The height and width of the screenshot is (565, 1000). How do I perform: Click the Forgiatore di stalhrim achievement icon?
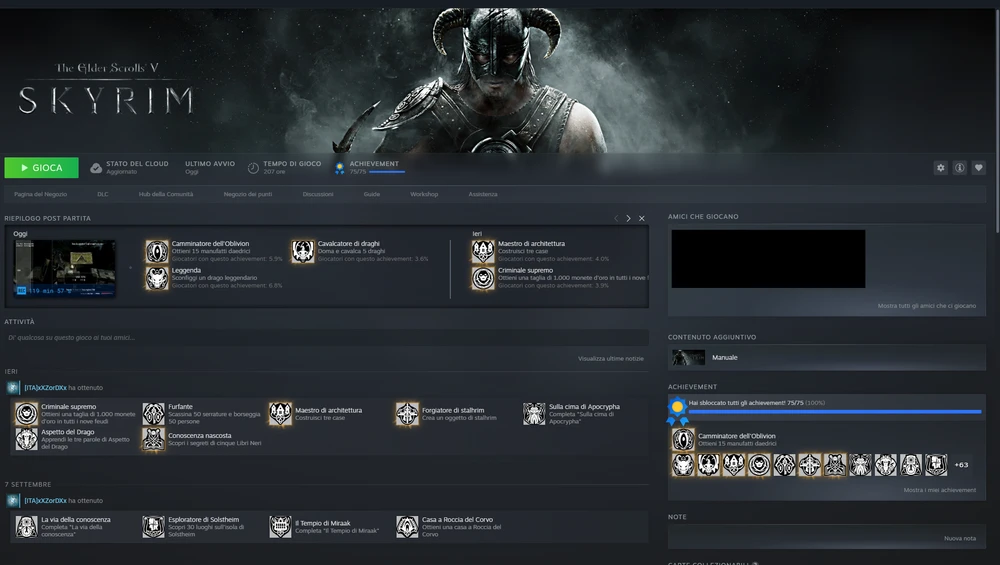[407, 414]
